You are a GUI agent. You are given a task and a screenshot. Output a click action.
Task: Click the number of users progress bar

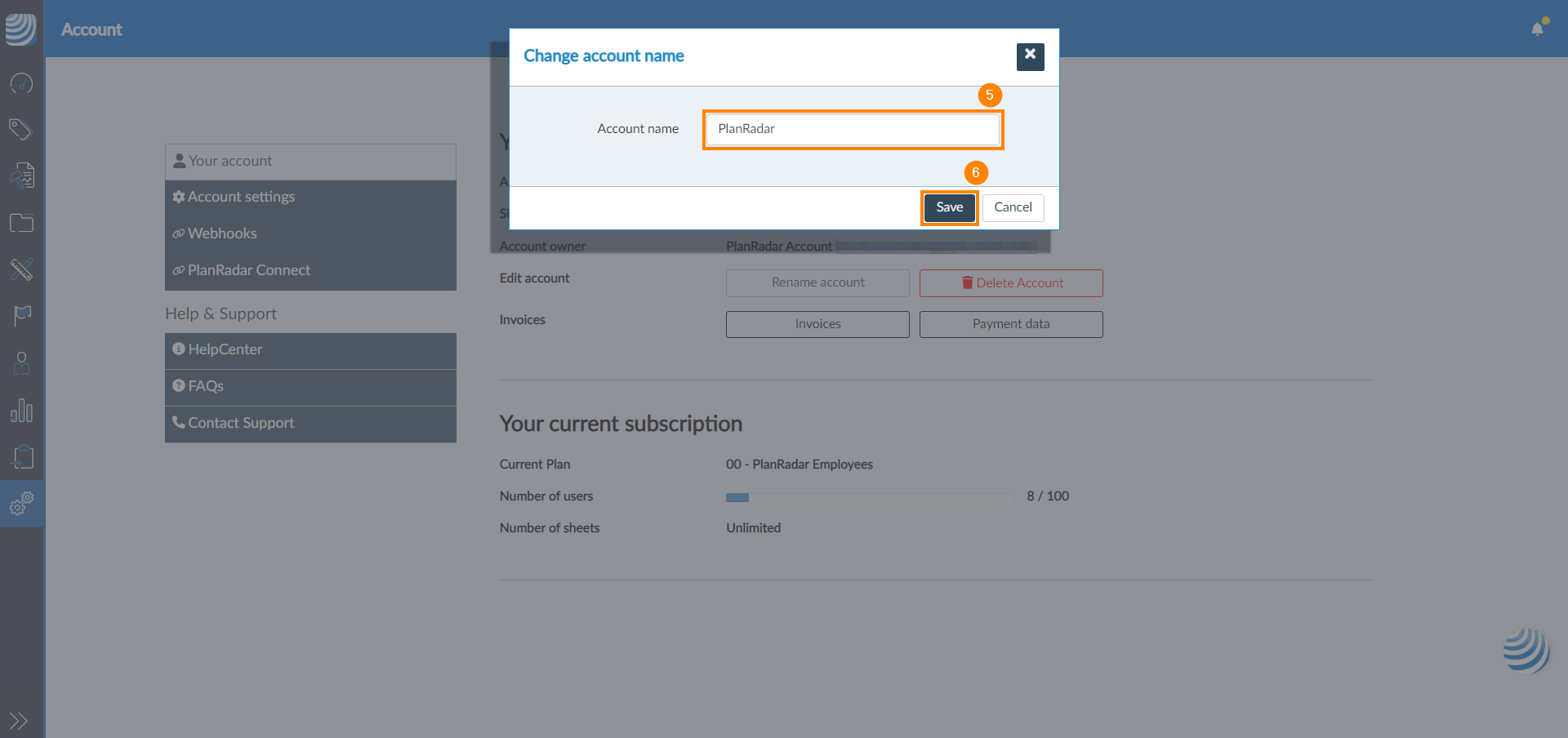click(869, 496)
